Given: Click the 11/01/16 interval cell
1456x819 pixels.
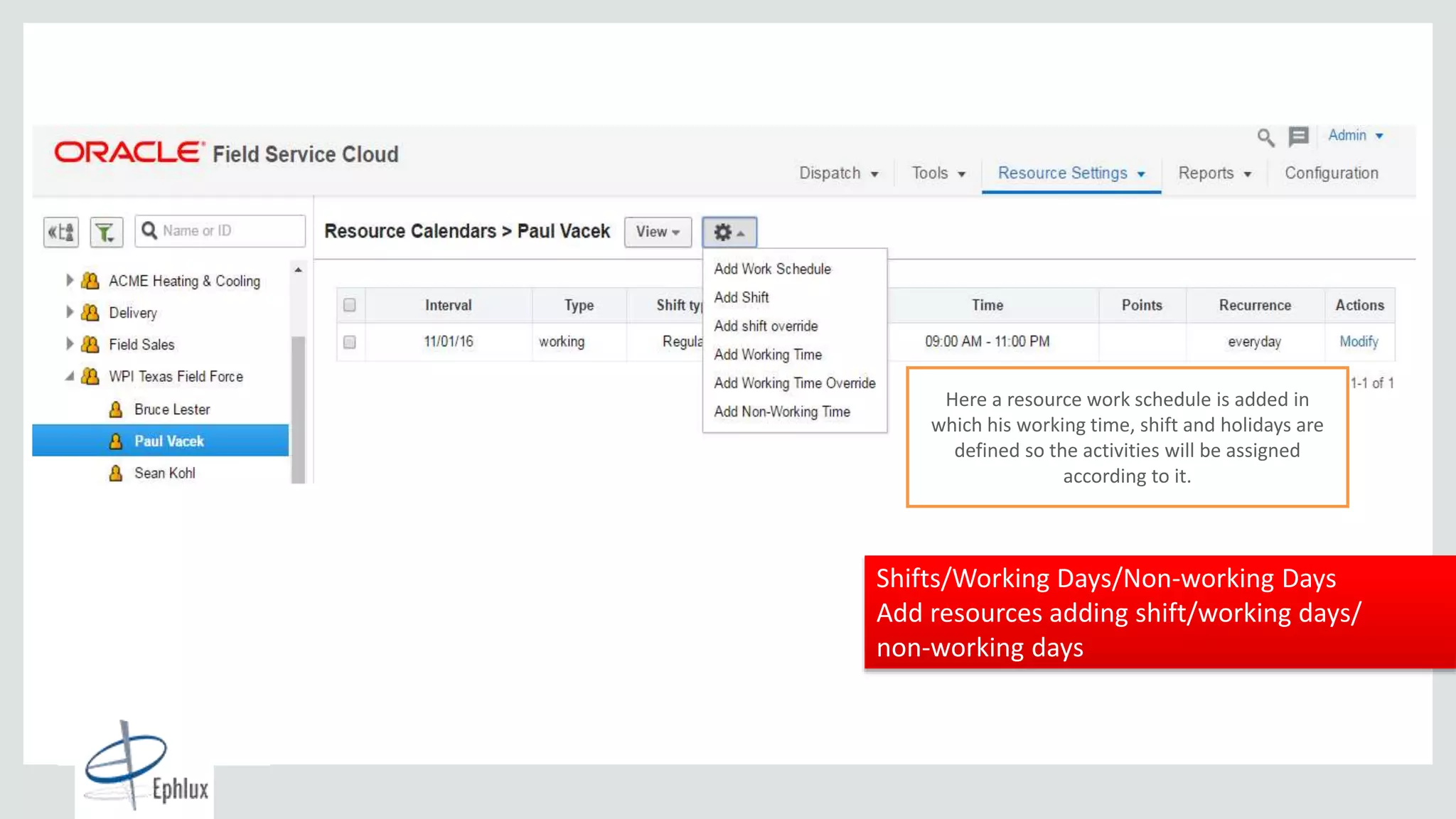Looking at the screenshot, I should 448,341.
